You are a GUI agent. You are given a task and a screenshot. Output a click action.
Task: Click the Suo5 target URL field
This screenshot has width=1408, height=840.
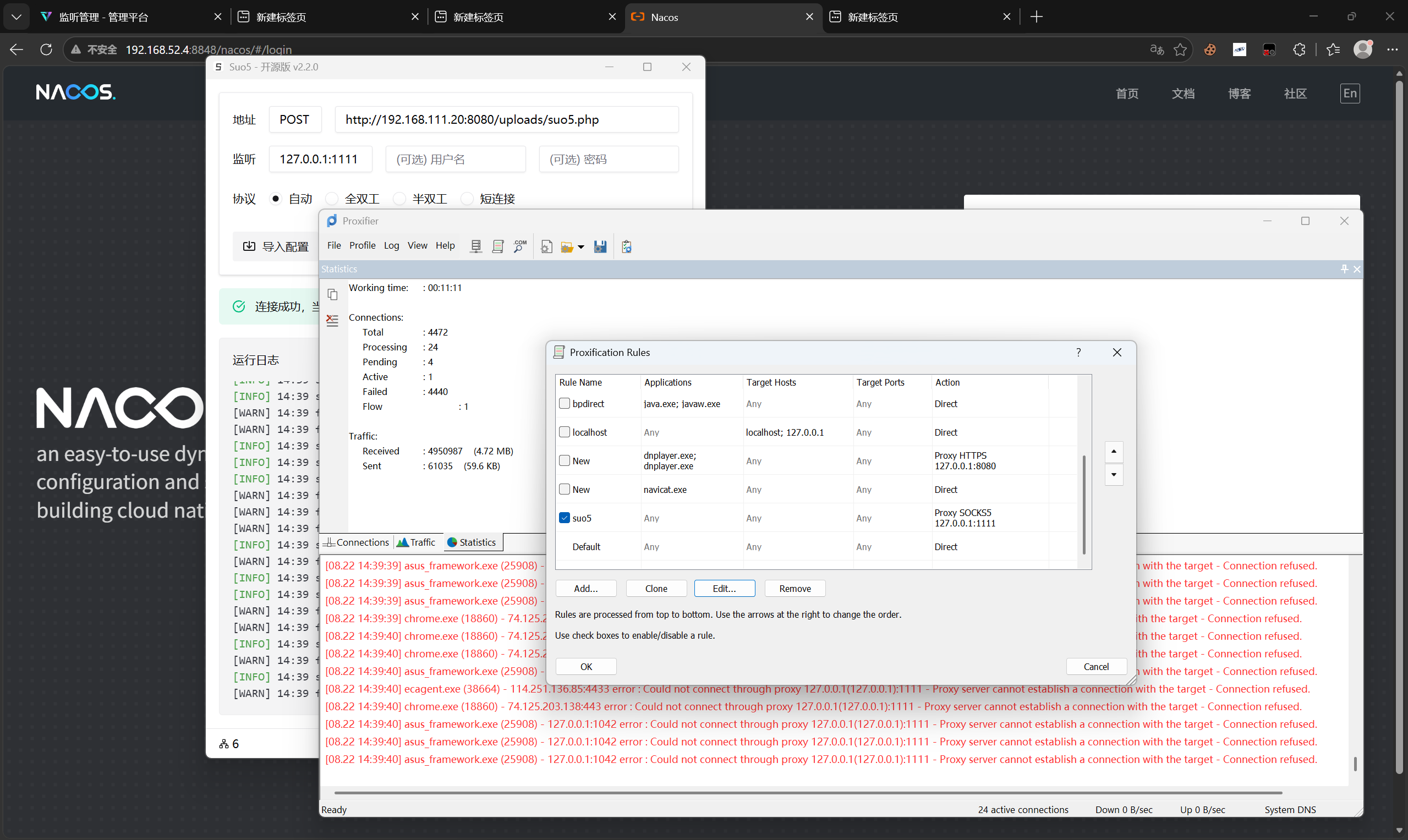[x=507, y=119]
